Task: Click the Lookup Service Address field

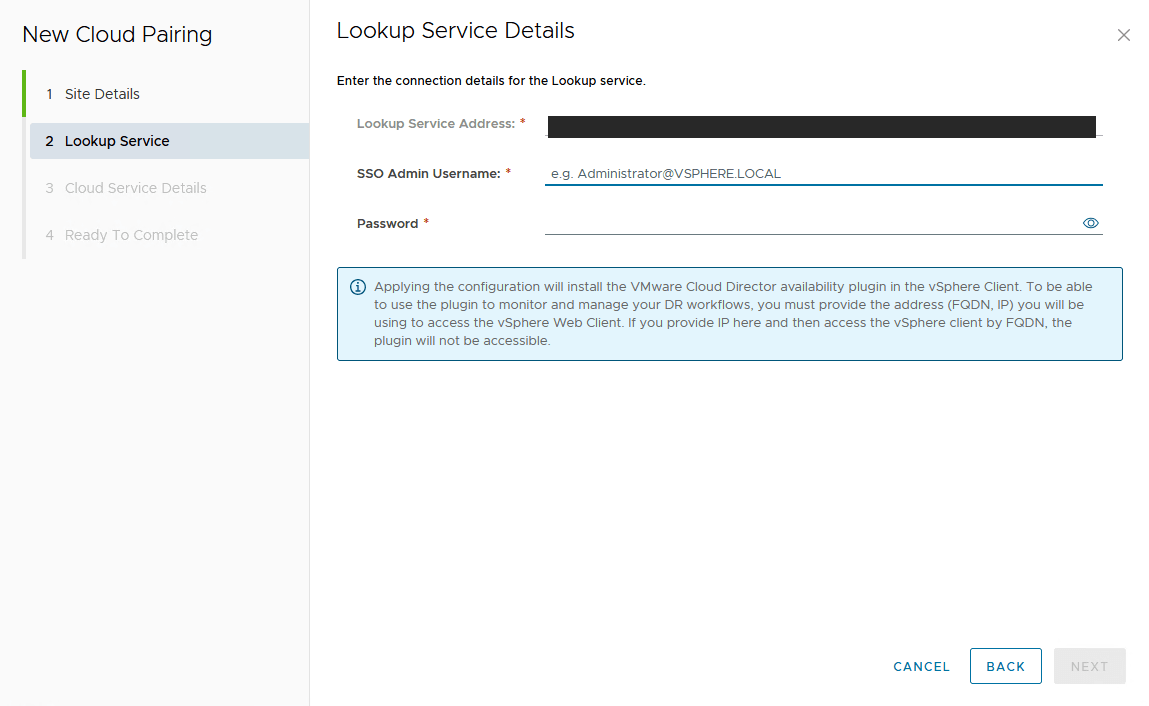Action: (824, 126)
